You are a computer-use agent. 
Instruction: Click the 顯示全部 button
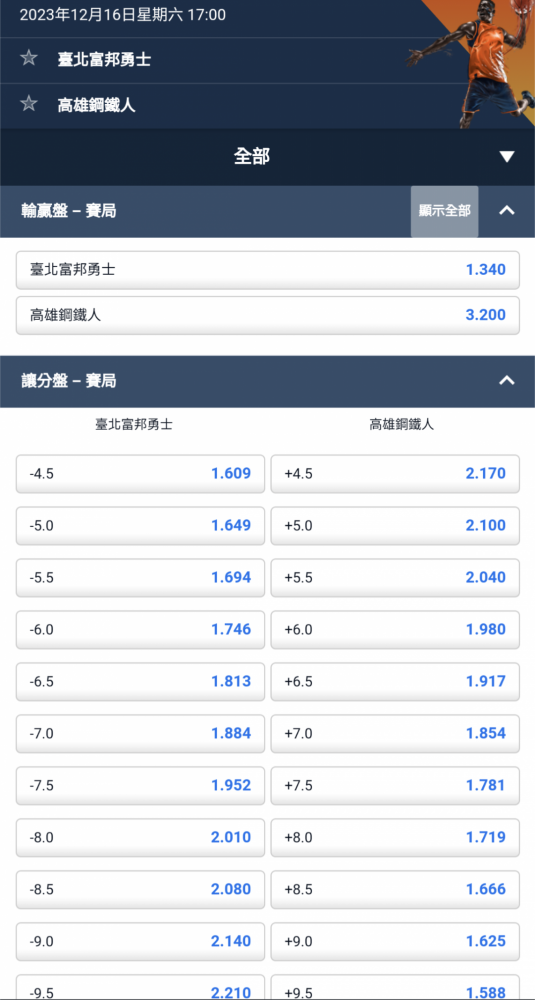[x=444, y=212]
